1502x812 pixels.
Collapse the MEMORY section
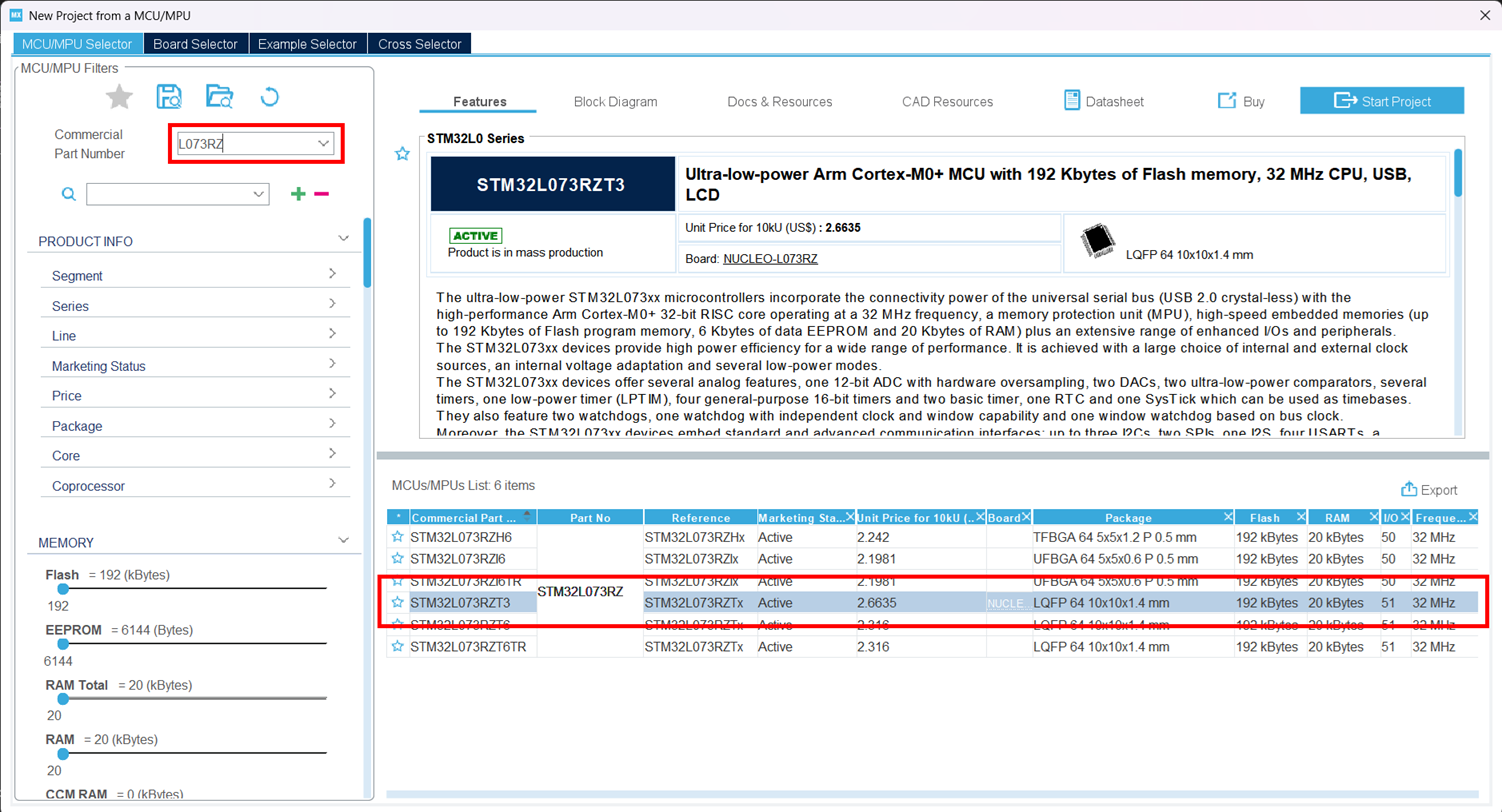pos(343,540)
